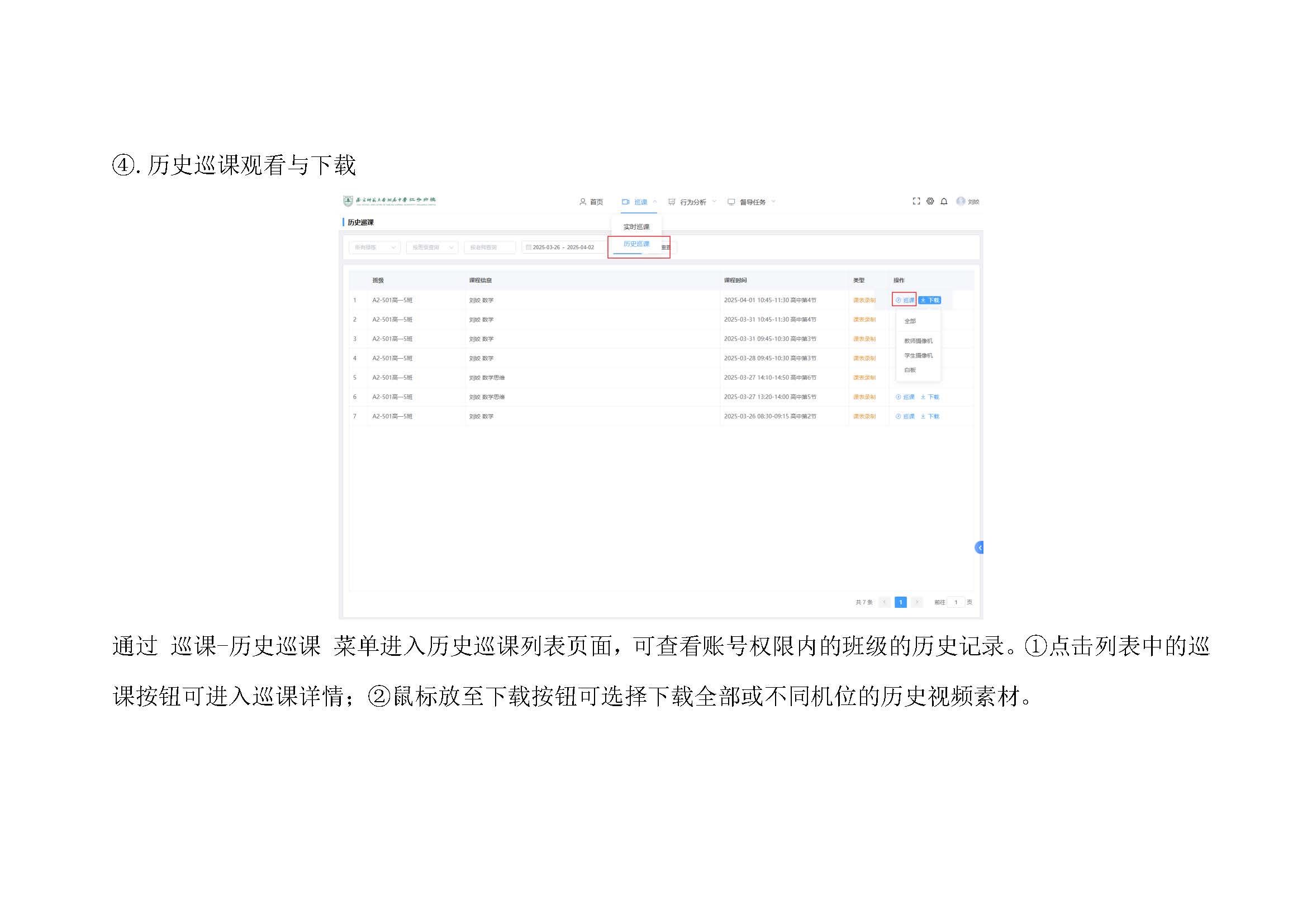Click the user avatar icon
Image resolution: width=1307 pixels, height=924 pixels.
coord(961,202)
